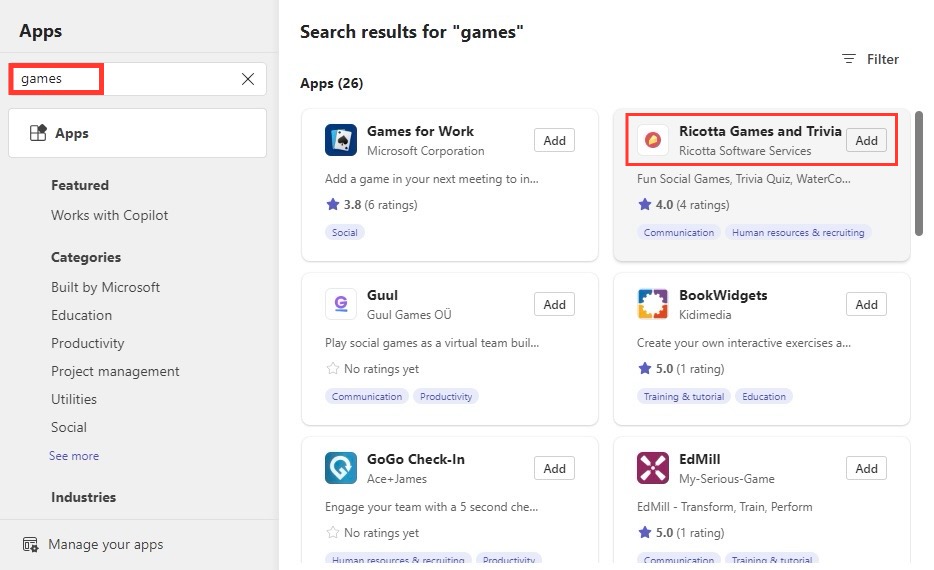934x570 pixels.
Task: Add the BookWidgets app
Action: click(866, 304)
